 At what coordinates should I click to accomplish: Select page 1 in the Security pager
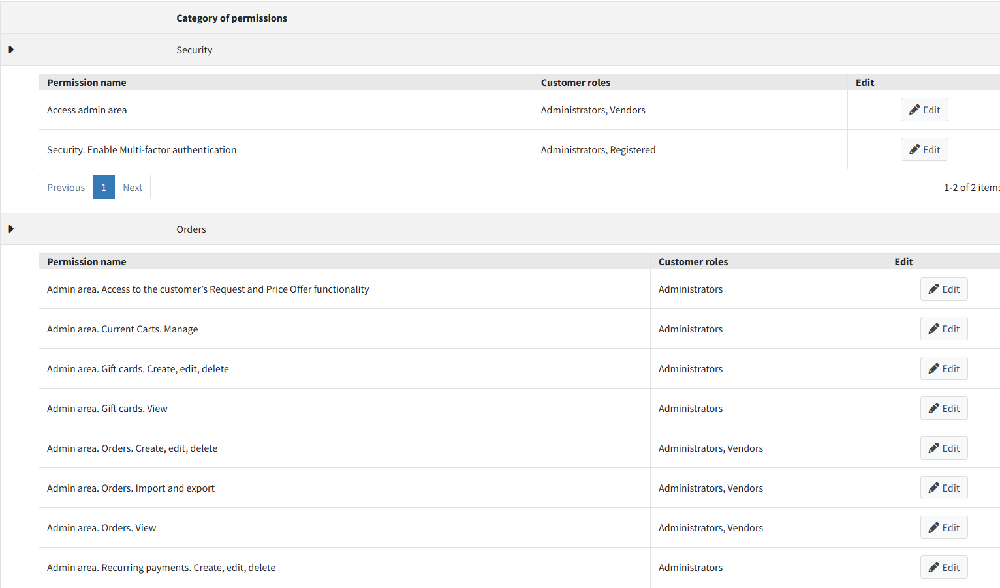coord(104,187)
